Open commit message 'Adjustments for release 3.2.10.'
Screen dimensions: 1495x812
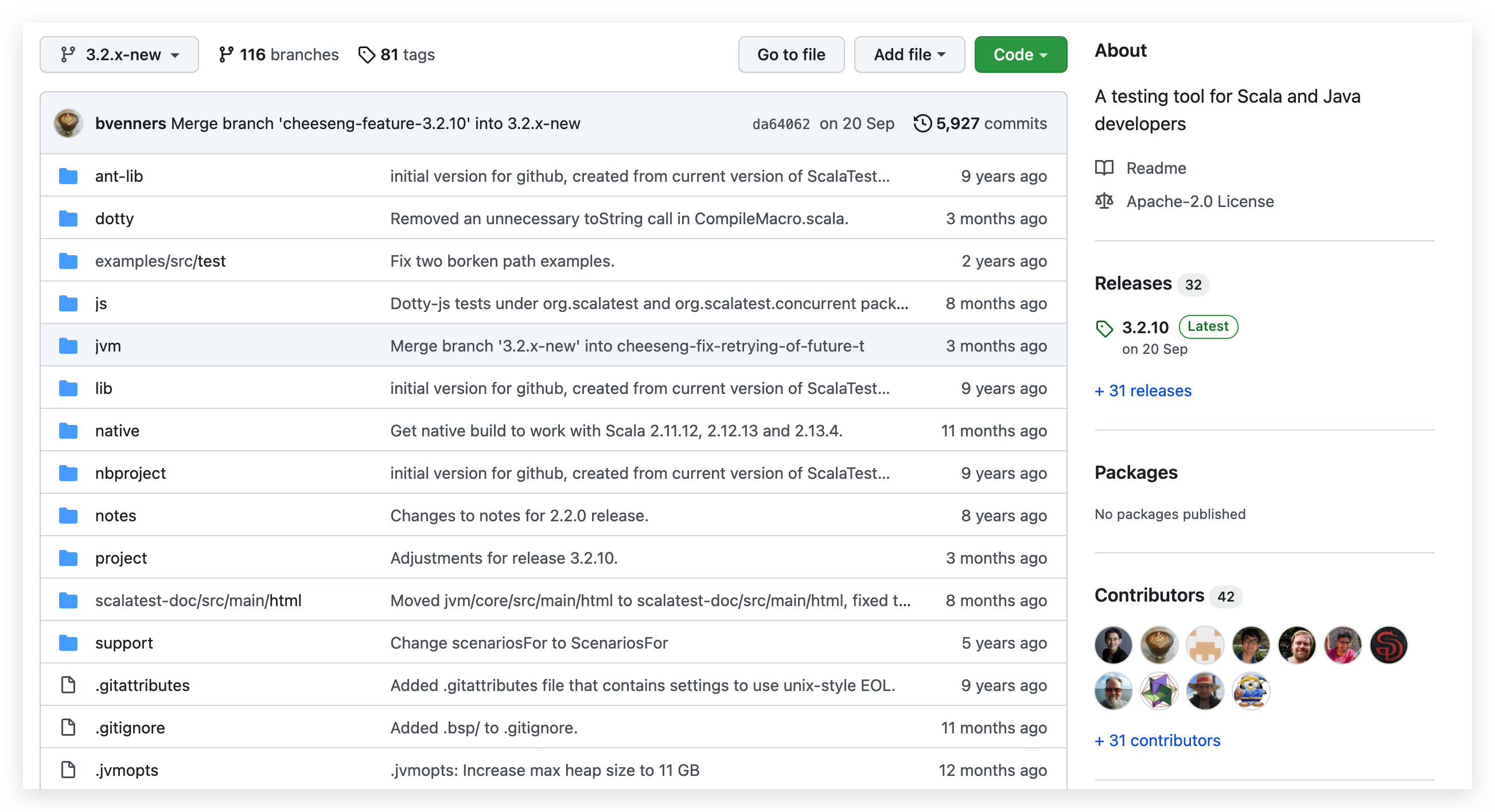[x=503, y=558]
